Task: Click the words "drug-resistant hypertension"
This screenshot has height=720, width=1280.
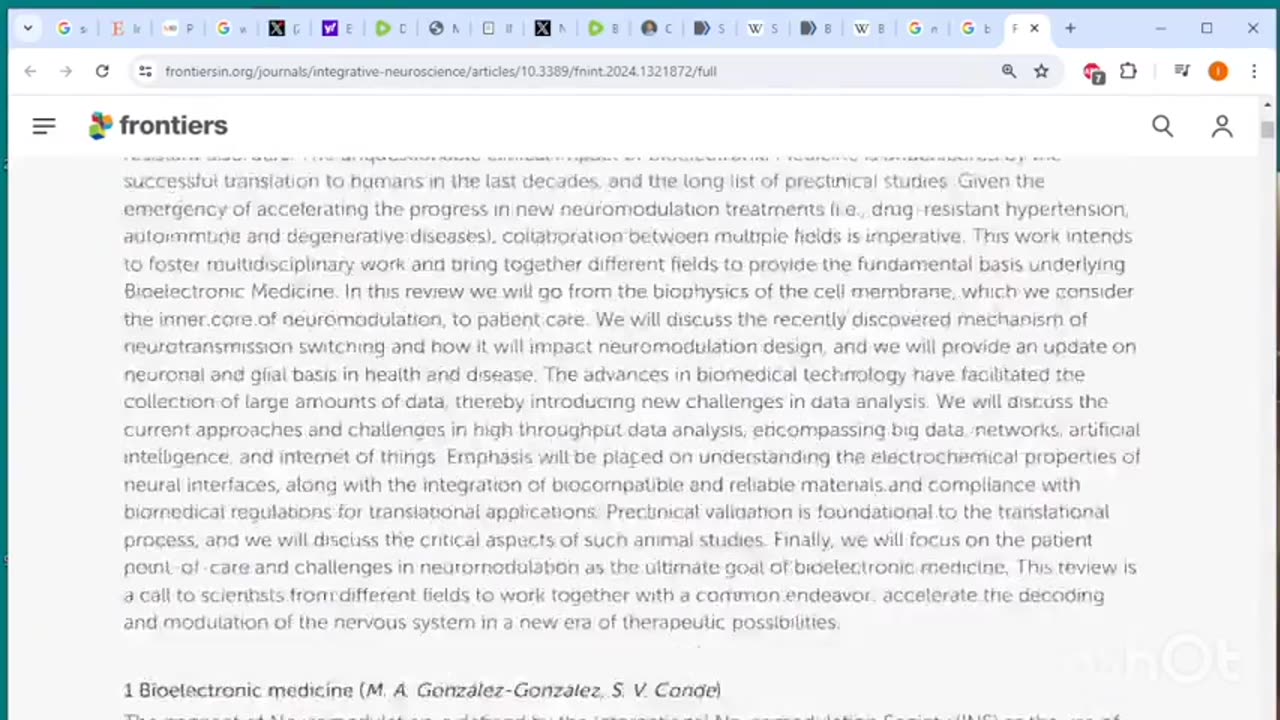Action: coord(999,209)
